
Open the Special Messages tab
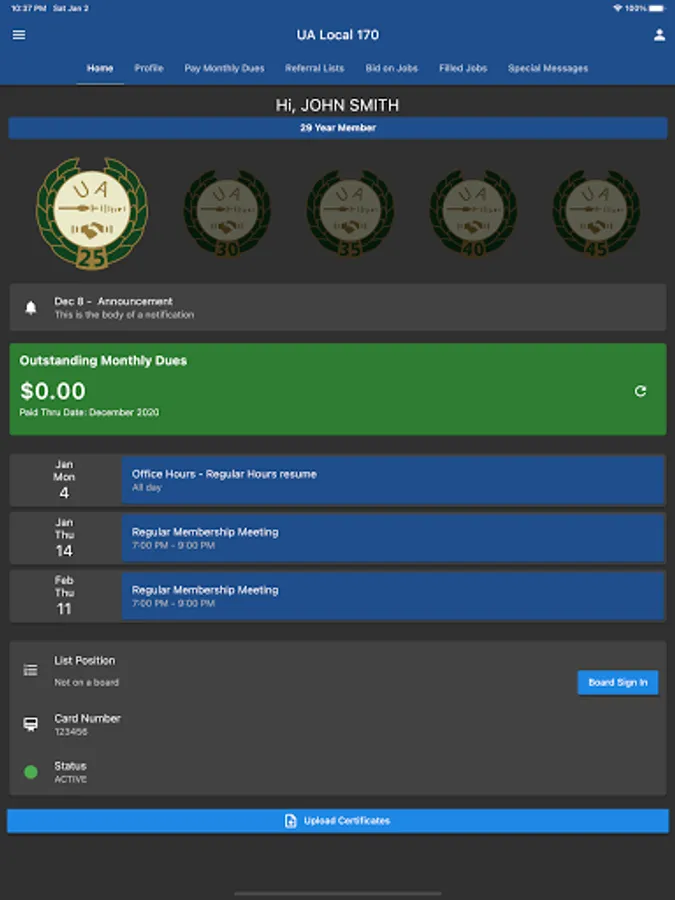click(x=548, y=68)
